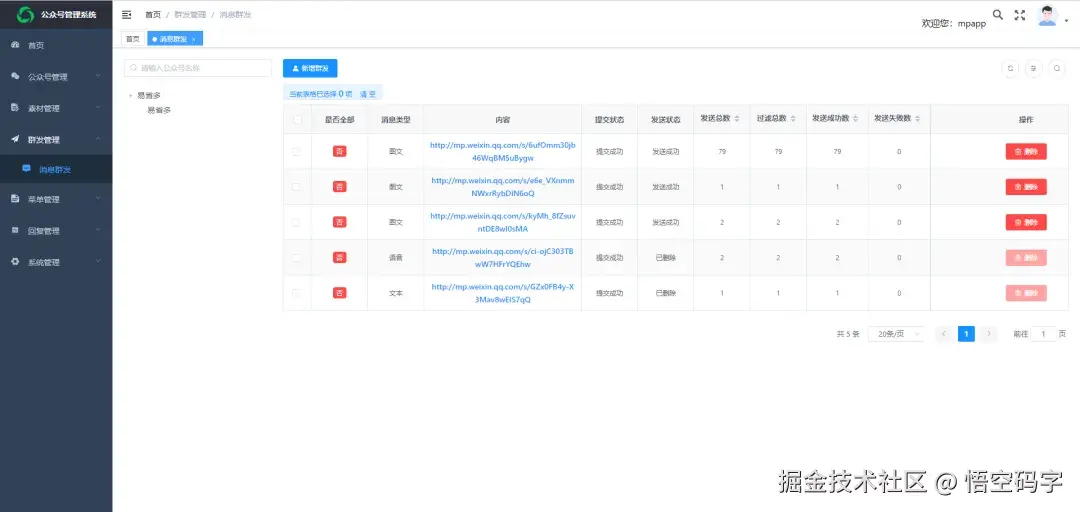The height and width of the screenshot is (512, 1080).
Task: Click the icon beside 回复管理
Action: point(15,231)
